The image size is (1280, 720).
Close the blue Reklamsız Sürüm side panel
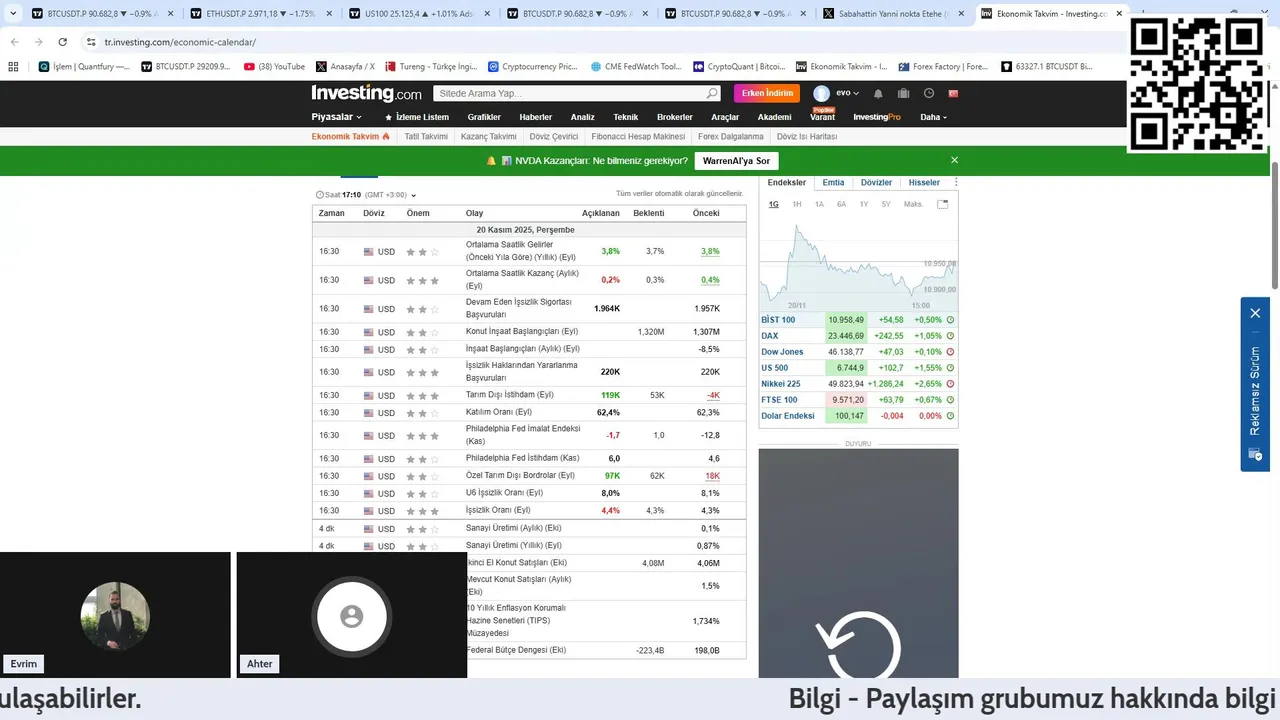tap(1255, 313)
